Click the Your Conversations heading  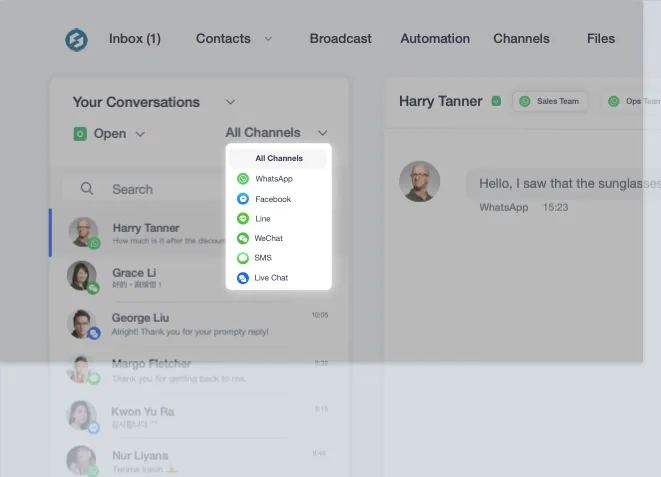(x=136, y=102)
